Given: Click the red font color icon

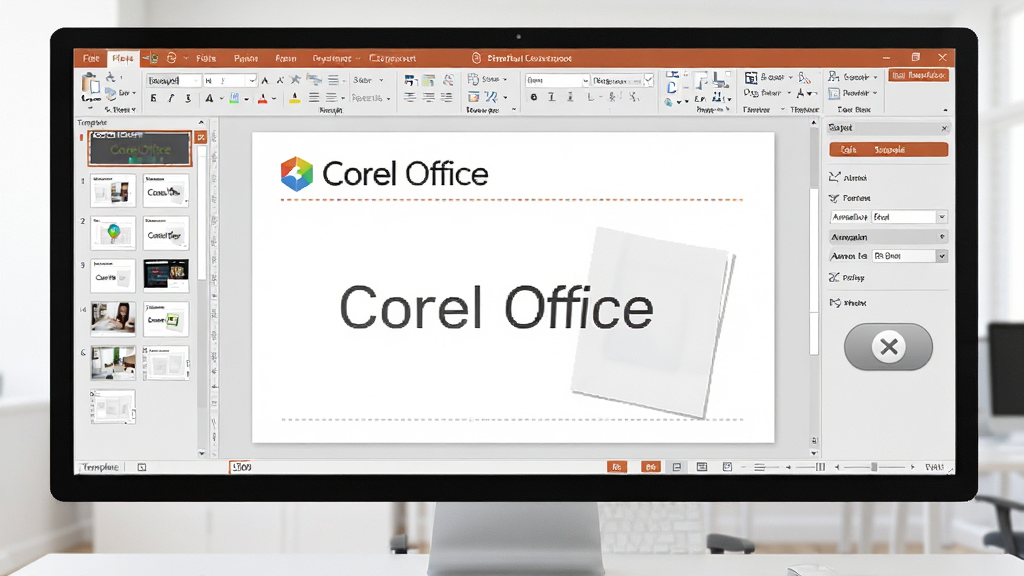Looking at the screenshot, I should pos(263,99).
